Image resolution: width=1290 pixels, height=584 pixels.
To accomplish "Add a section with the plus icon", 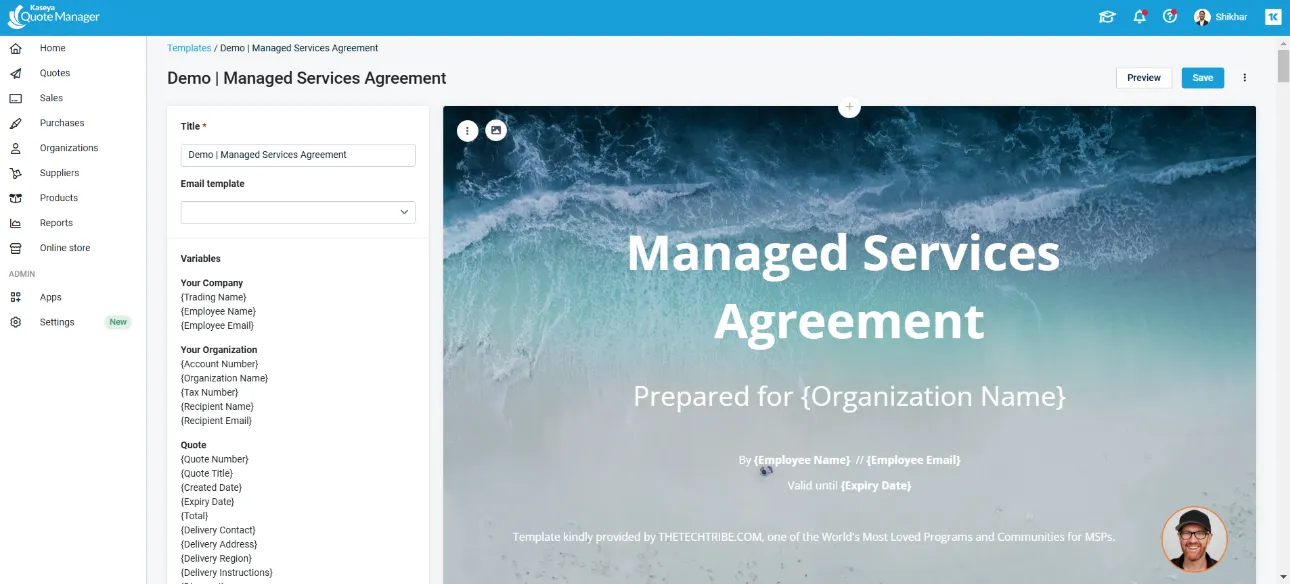I will tap(849, 106).
